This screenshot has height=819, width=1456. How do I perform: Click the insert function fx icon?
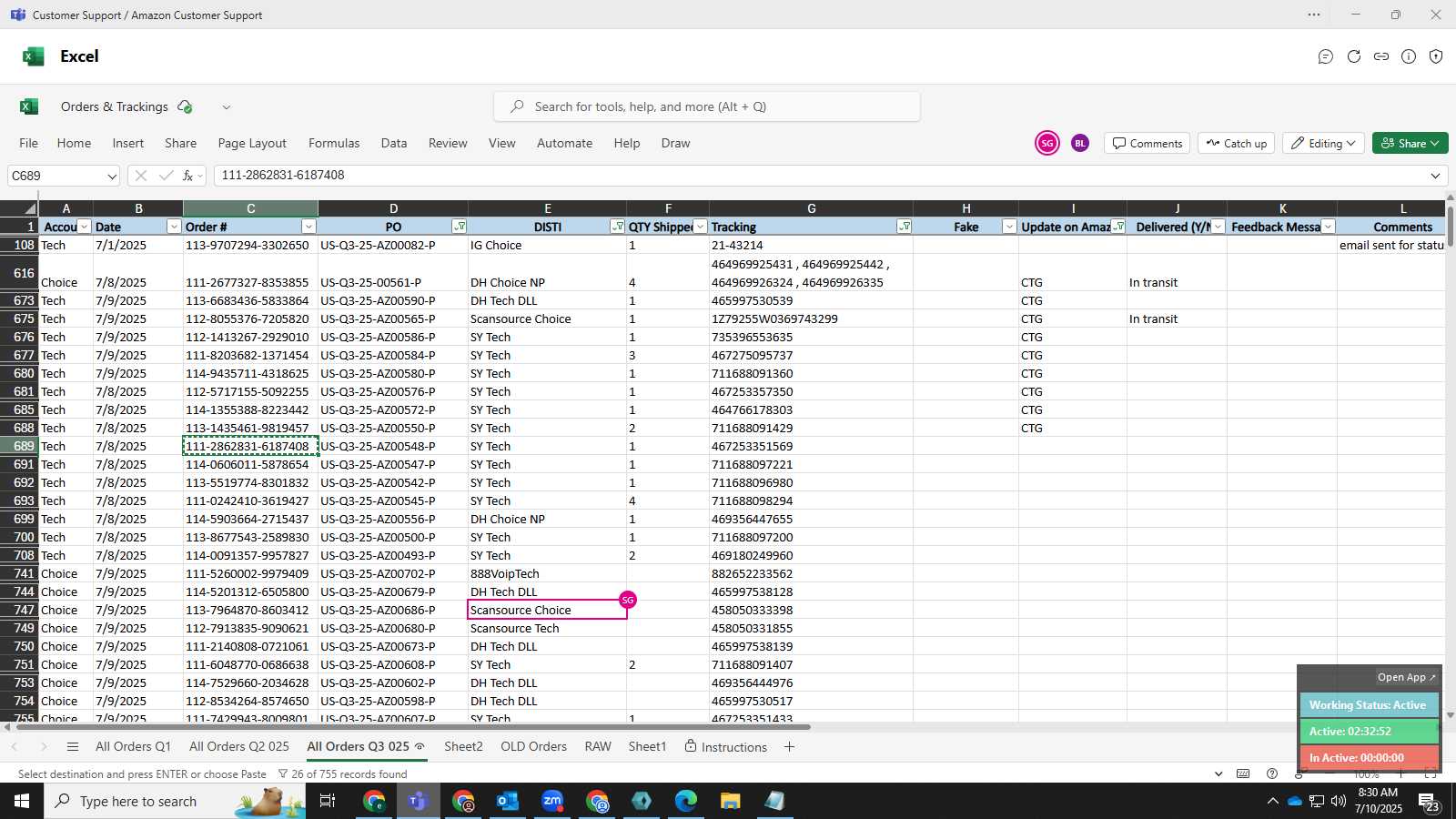[188, 176]
